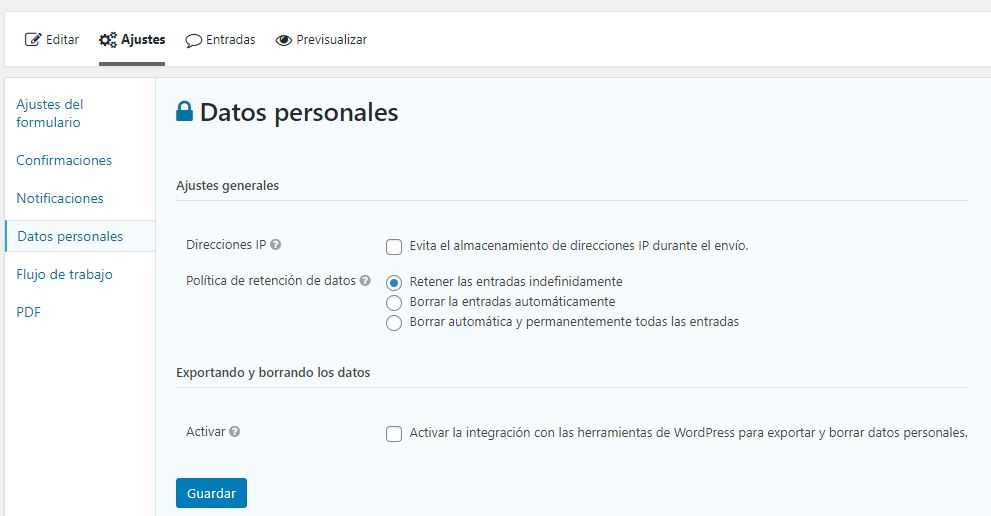991x516 pixels.
Task: Click the Ajustes gears icon
Action: coord(108,40)
